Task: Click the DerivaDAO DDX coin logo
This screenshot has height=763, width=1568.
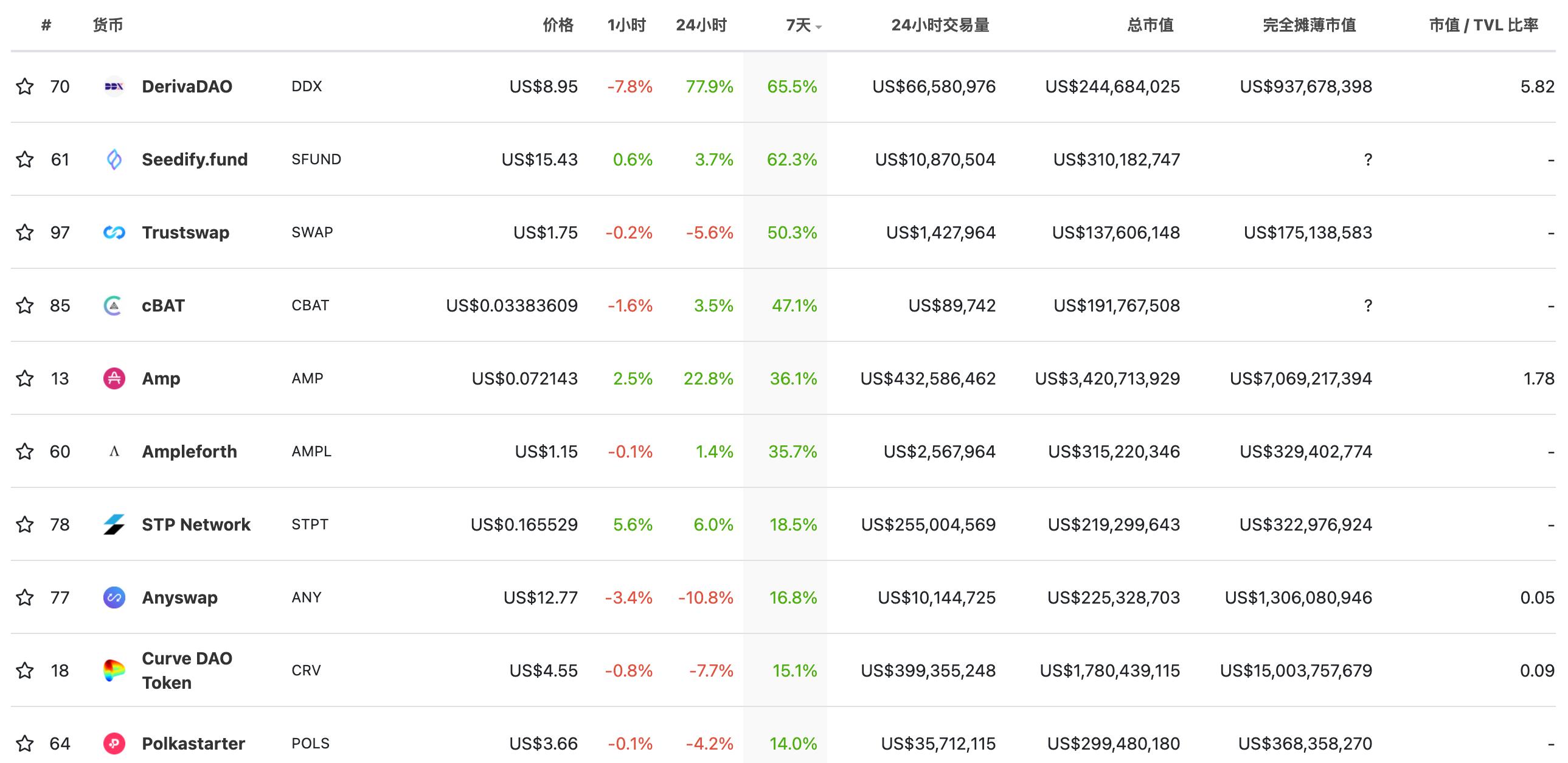Action: (x=114, y=86)
